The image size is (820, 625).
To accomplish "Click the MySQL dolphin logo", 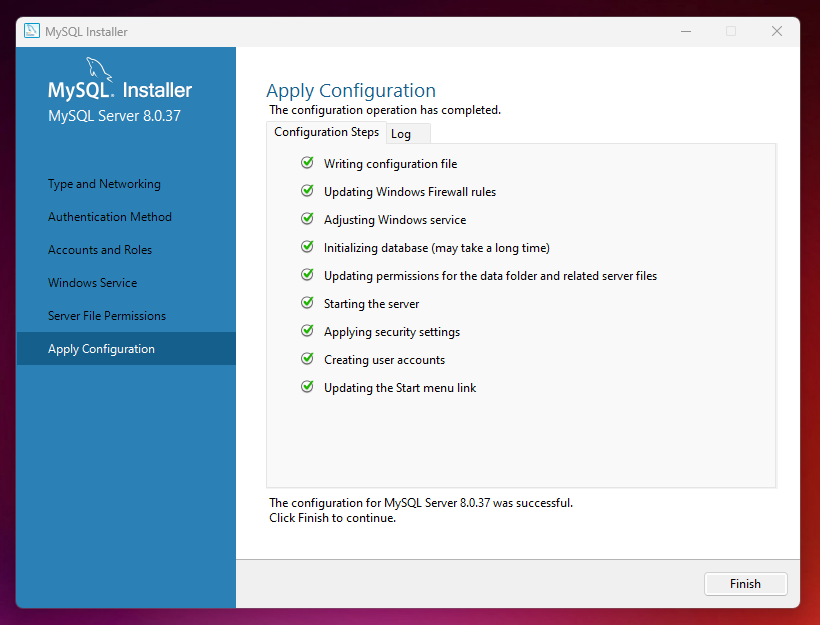I will click(98, 69).
